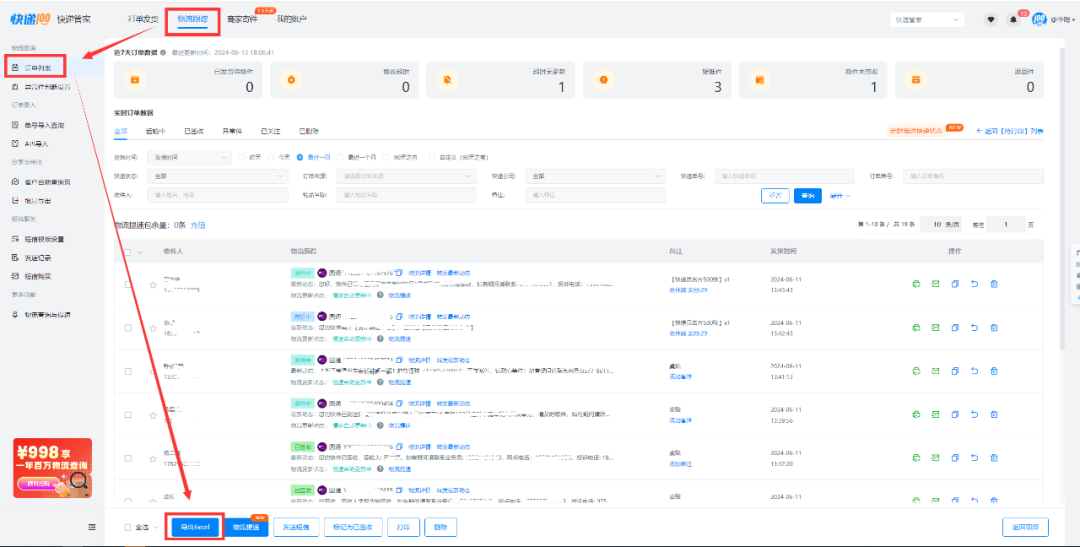
Task: Click the copy icon in the 13:41:13 row
Action: [955, 371]
